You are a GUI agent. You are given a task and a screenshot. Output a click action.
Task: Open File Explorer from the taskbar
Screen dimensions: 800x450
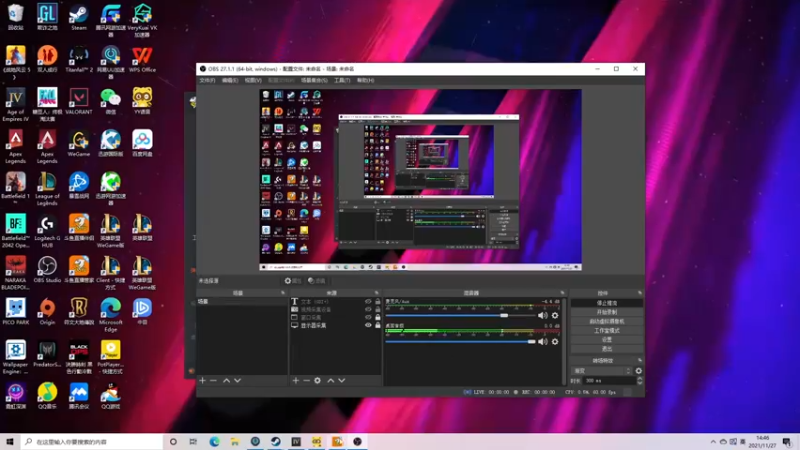(x=235, y=442)
